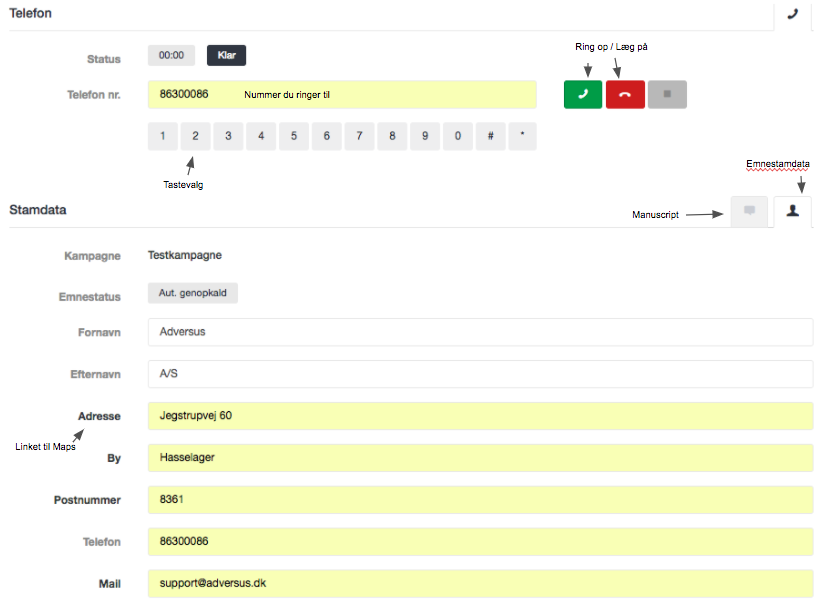This screenshot has height=610, width=836.
Task: Click the Stamdata section heading
Action: coord(38,210)
